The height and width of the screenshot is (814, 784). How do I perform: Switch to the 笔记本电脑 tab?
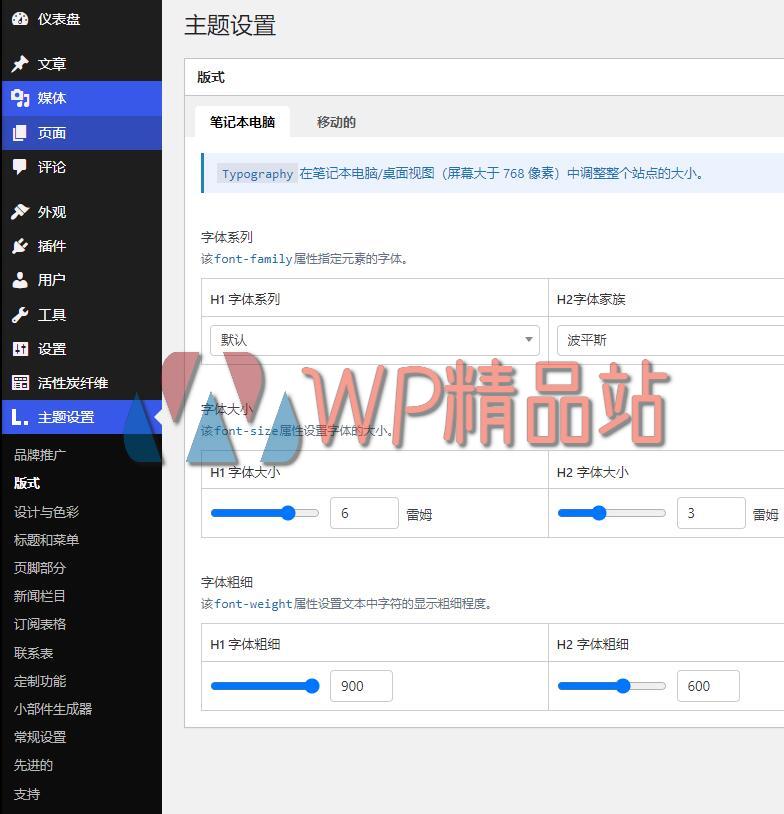(242, 122)
